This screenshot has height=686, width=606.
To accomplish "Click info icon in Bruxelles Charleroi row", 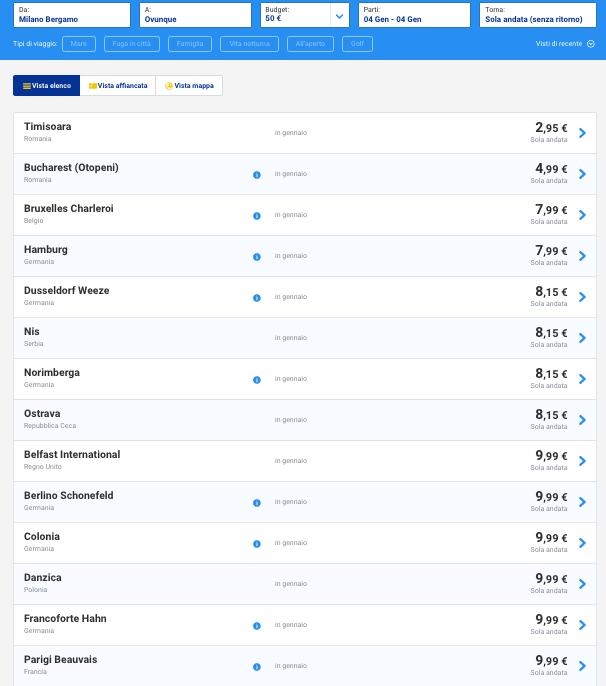I will (x=257, y=215).
